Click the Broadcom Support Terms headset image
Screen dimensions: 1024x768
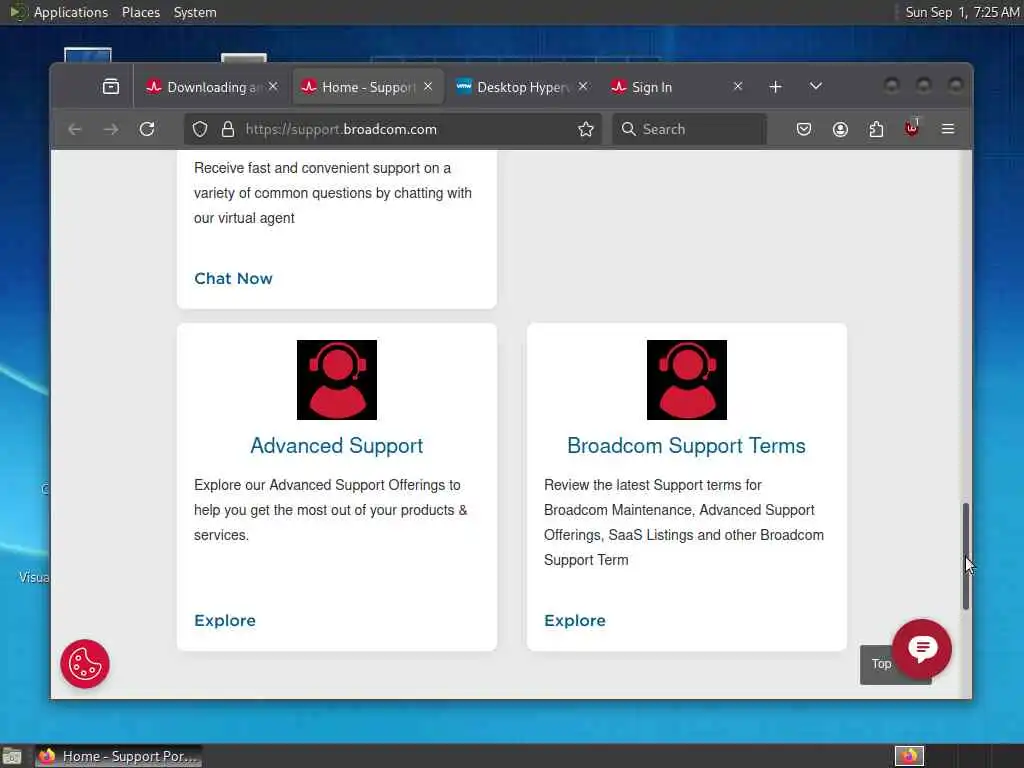click(x=687, y=380)
